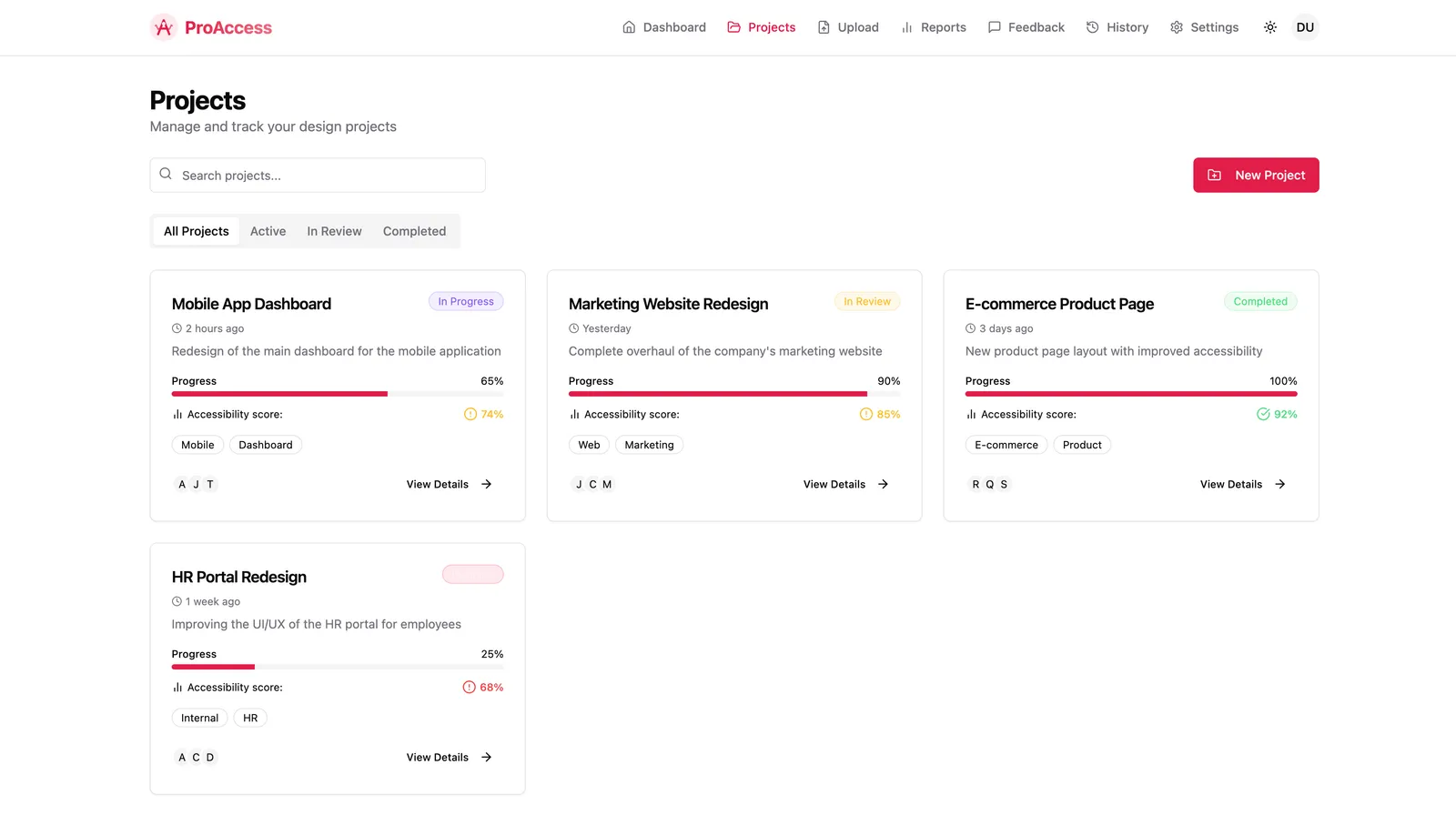
Task: Open the E-commerce Product Page title
Action: click(x=1059, y=304)
